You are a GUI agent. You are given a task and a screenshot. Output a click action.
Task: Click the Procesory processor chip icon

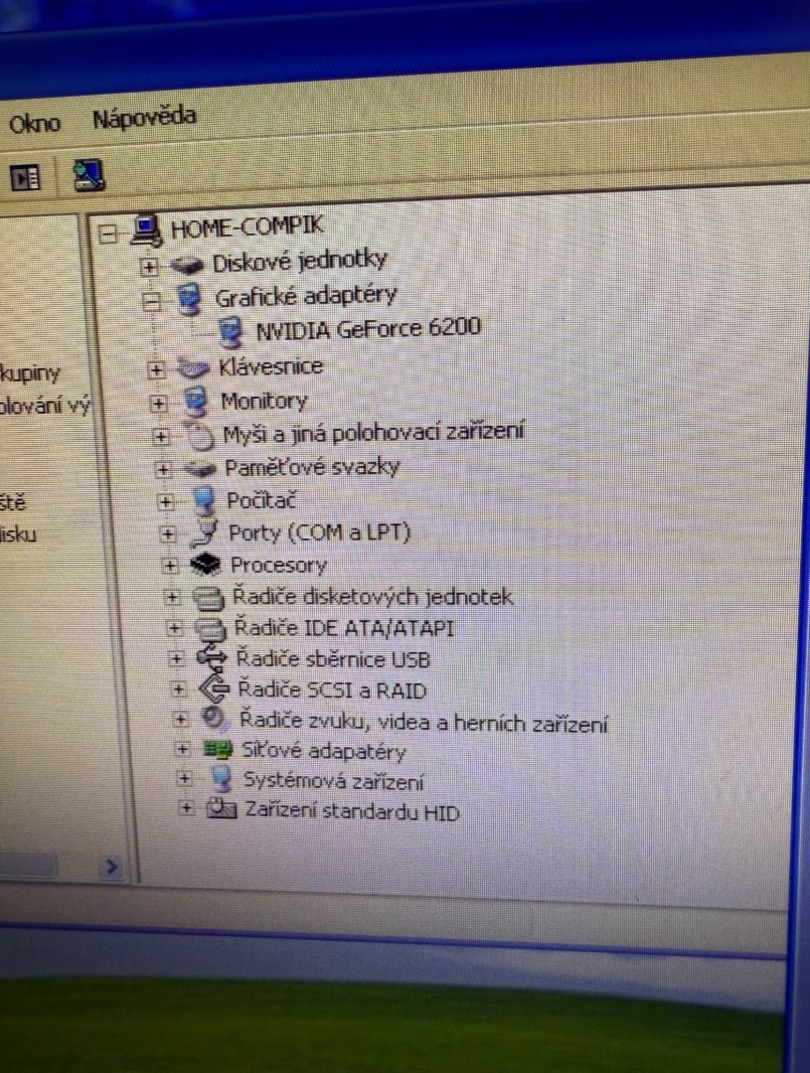(x=205, y=564)
